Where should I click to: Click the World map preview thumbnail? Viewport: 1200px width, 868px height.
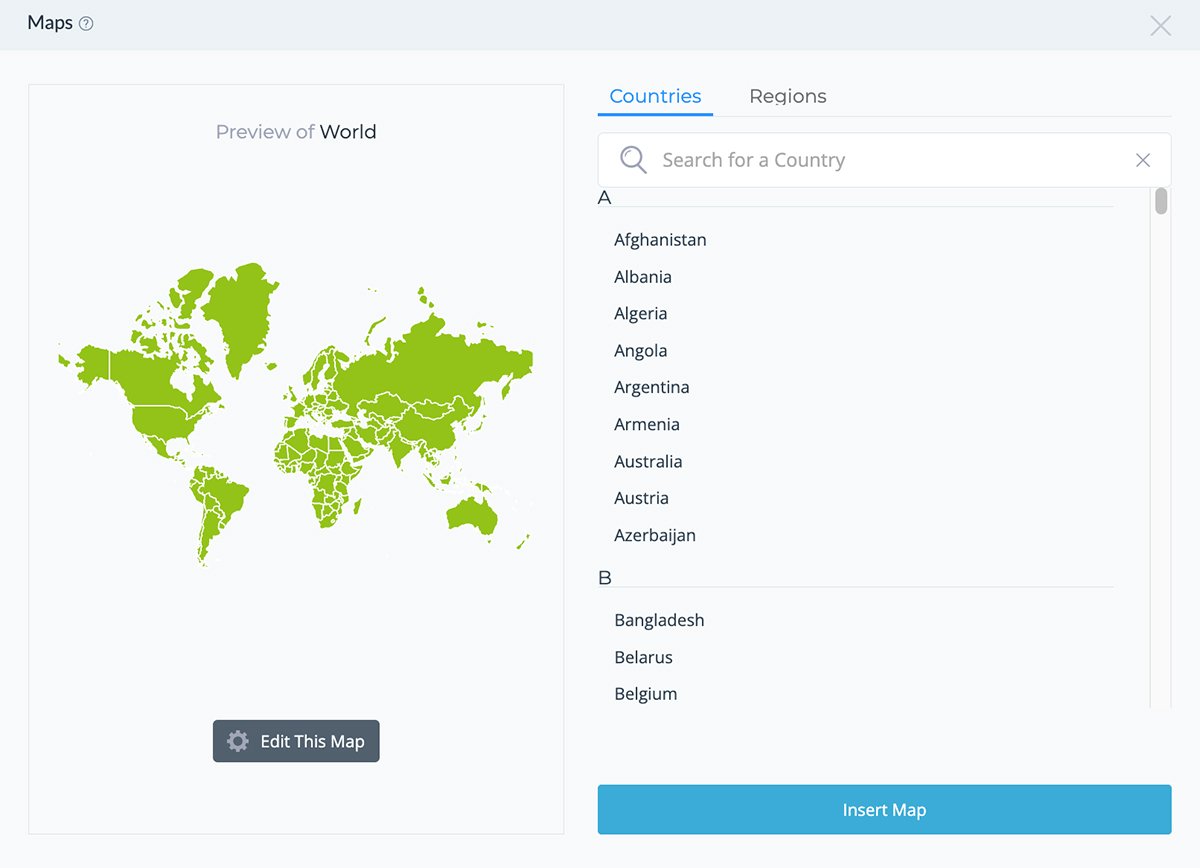point(296,420)
